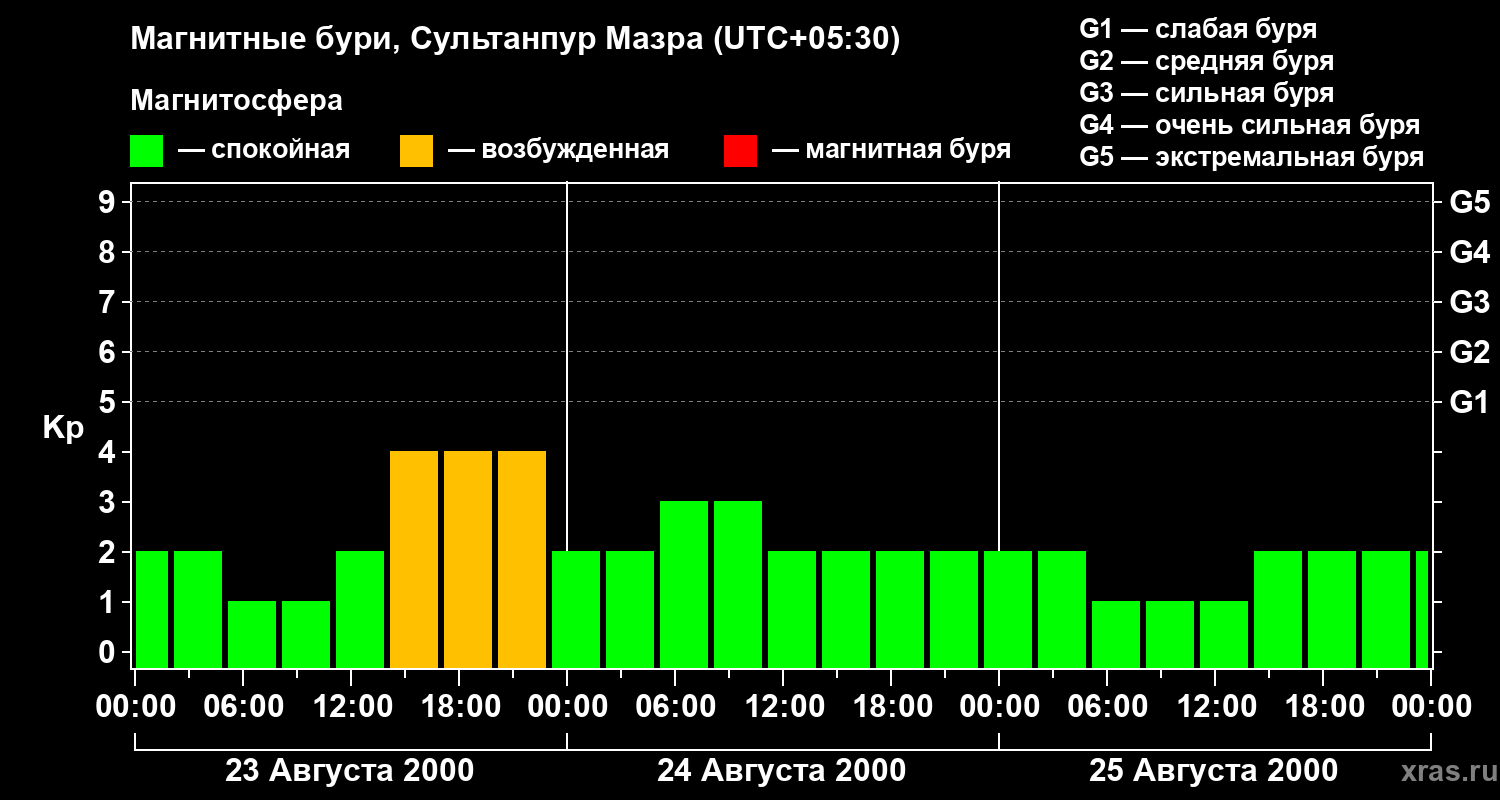Click the 18:00 time label for 24 Августа

(891, 706)
